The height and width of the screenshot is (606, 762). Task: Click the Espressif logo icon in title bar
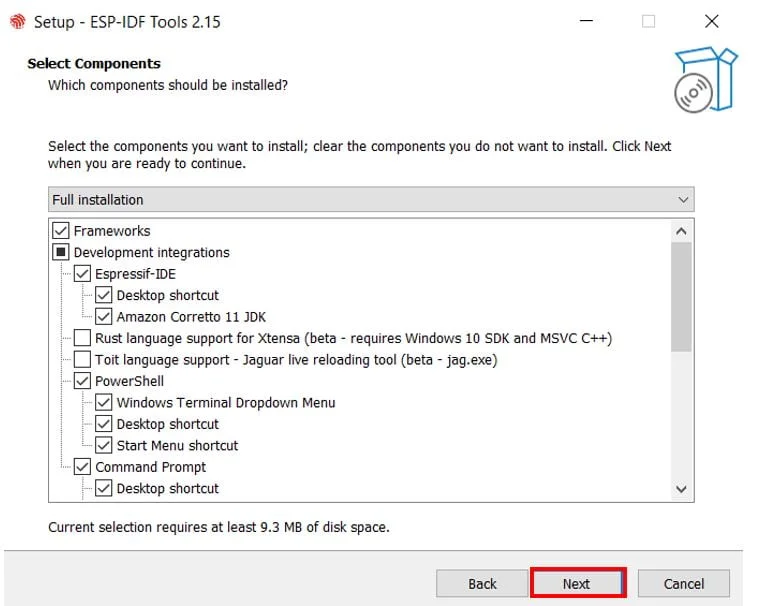pos(17,21)
